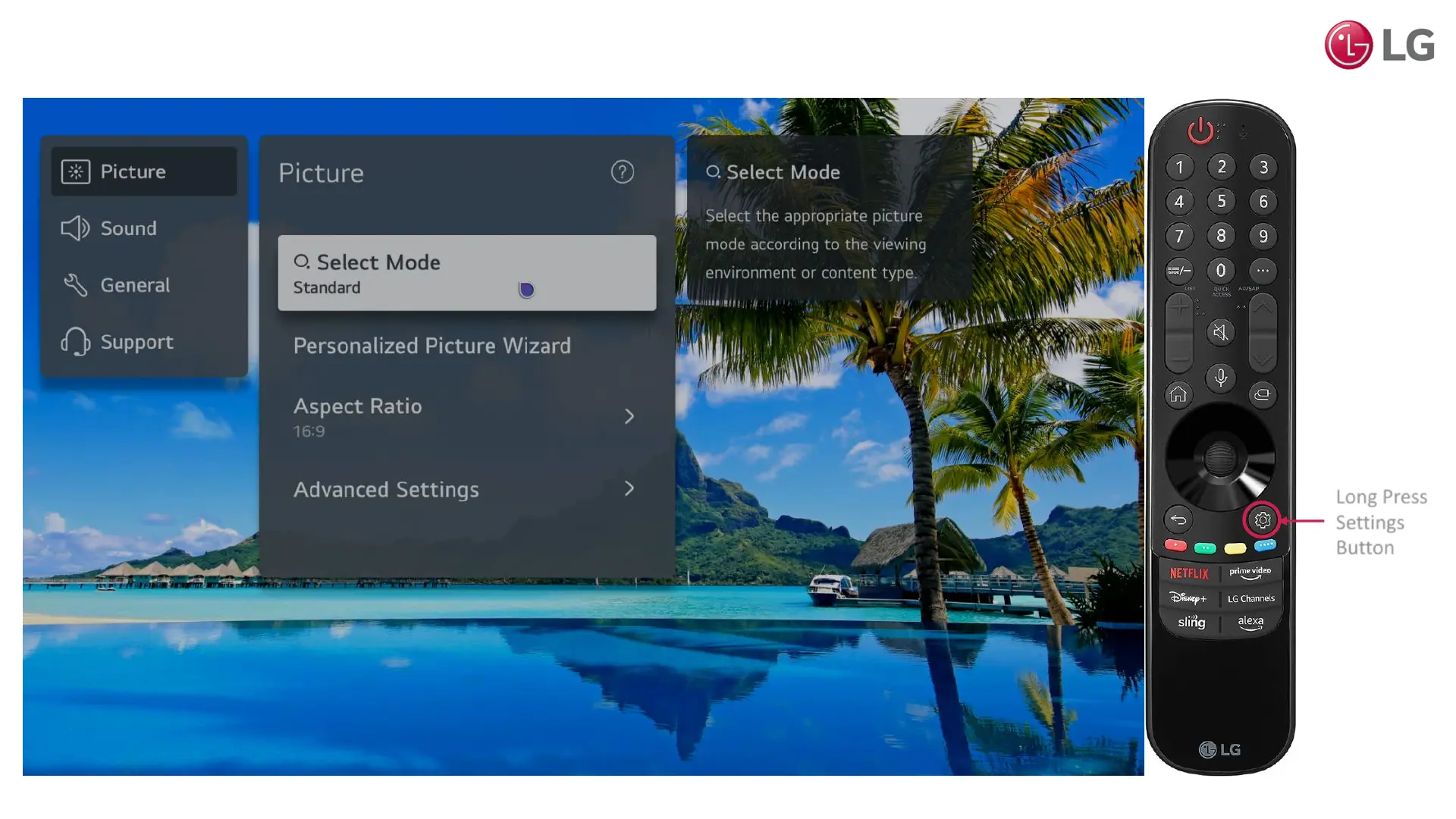The image size is (1456, 819).
Task: Open Personalized Picture Wizard
Action: 432,346
